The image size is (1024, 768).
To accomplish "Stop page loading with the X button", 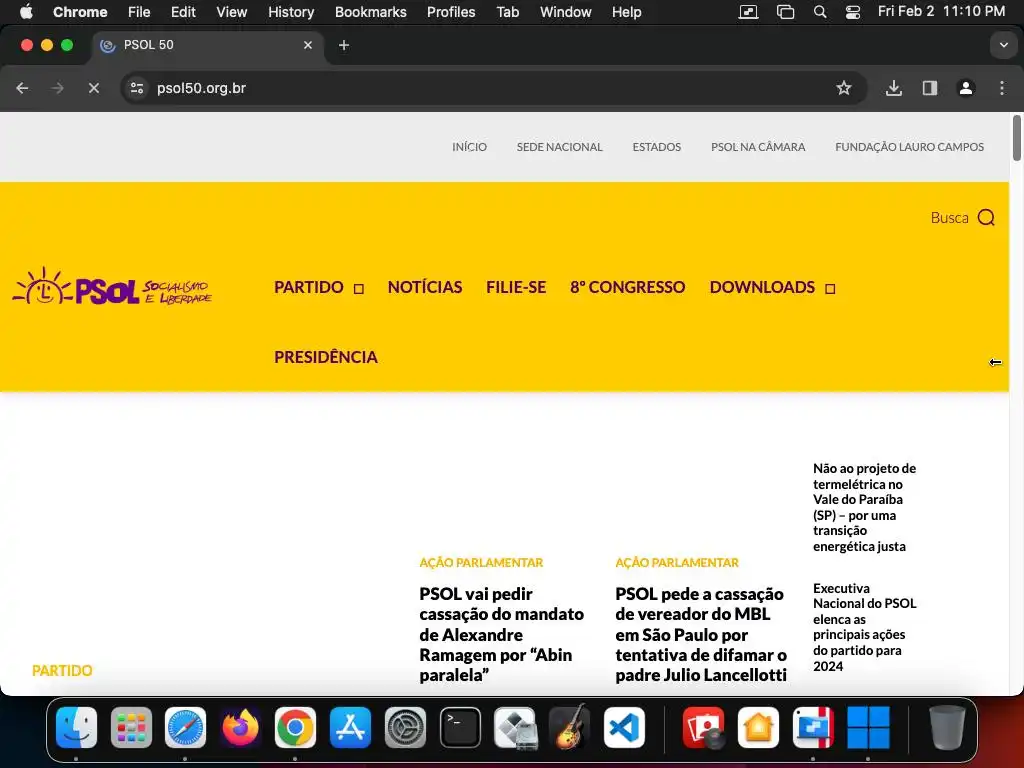I will click(x=93, y=88).
